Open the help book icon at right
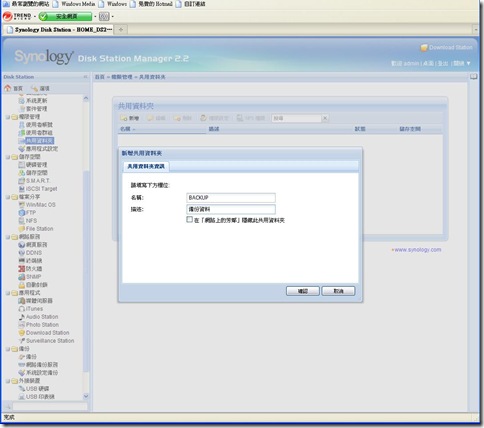The image size is (484, 428). [474, 77]
